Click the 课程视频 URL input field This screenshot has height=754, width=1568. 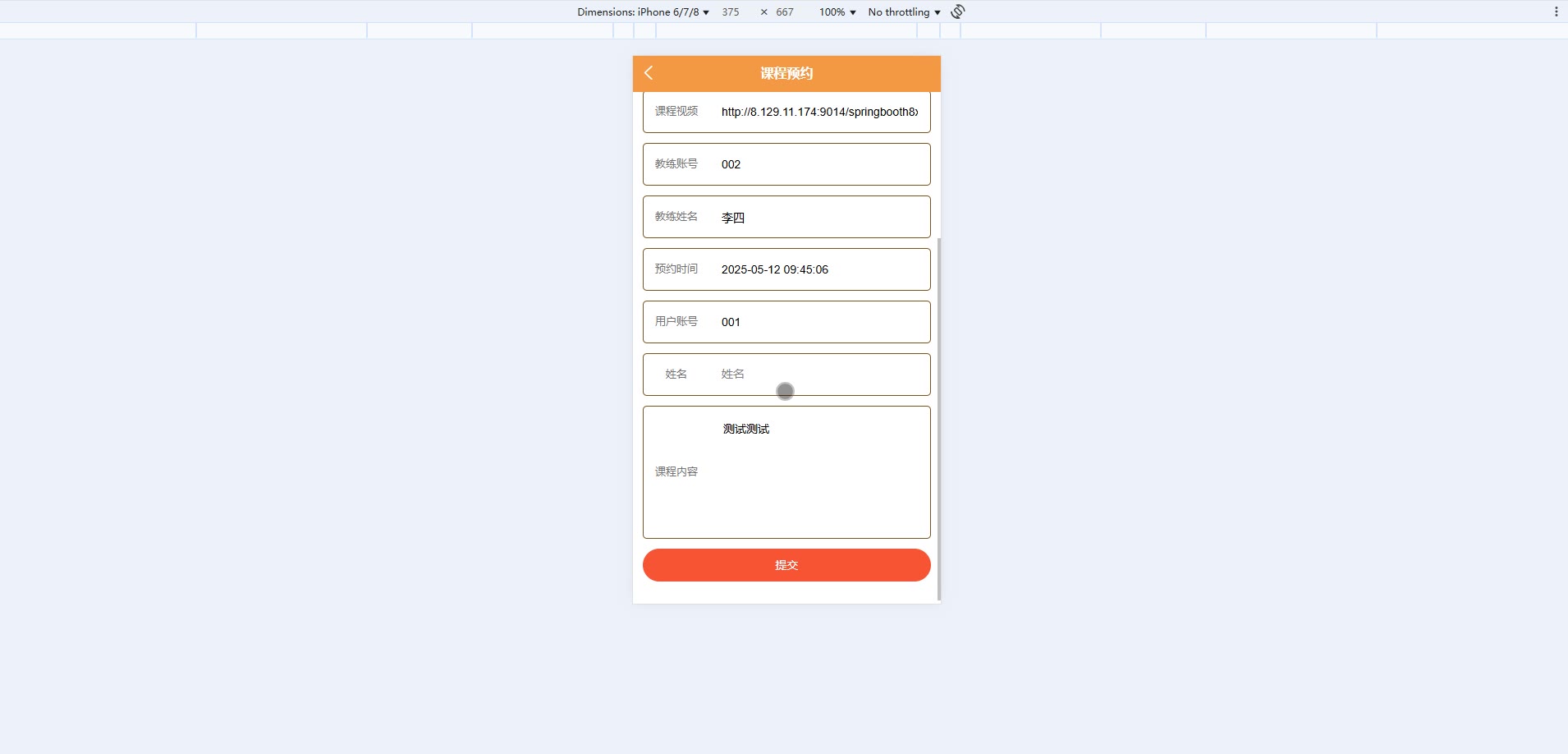(x=819, y=112)
